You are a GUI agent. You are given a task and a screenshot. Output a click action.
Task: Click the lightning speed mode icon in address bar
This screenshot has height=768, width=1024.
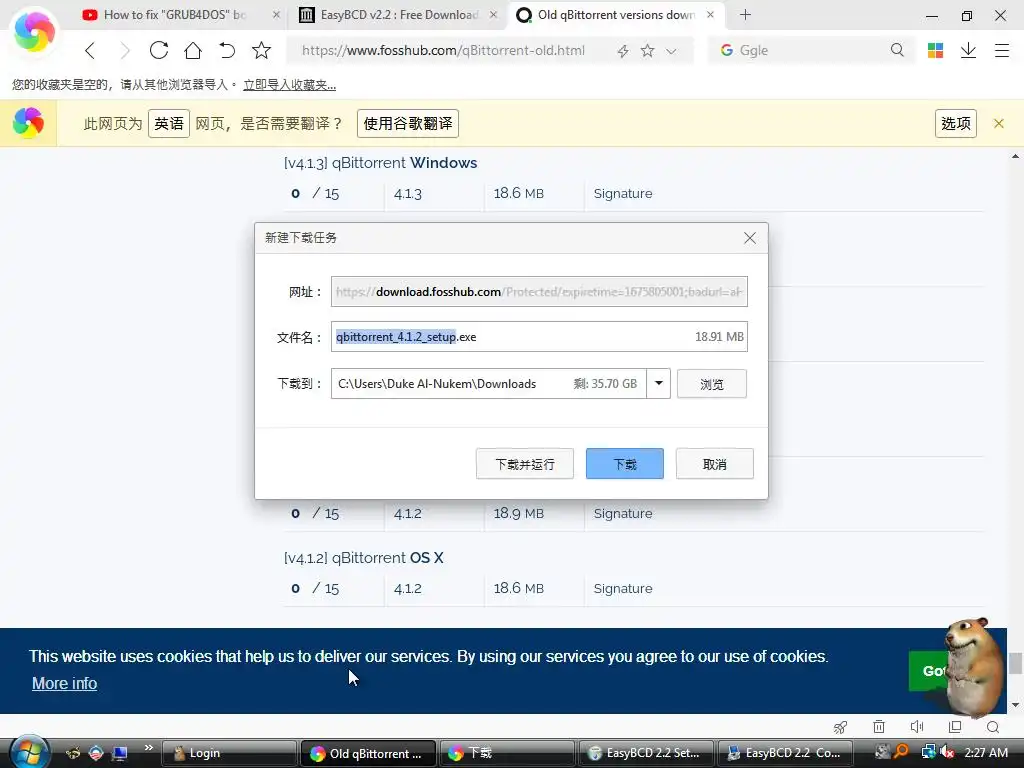623,51
